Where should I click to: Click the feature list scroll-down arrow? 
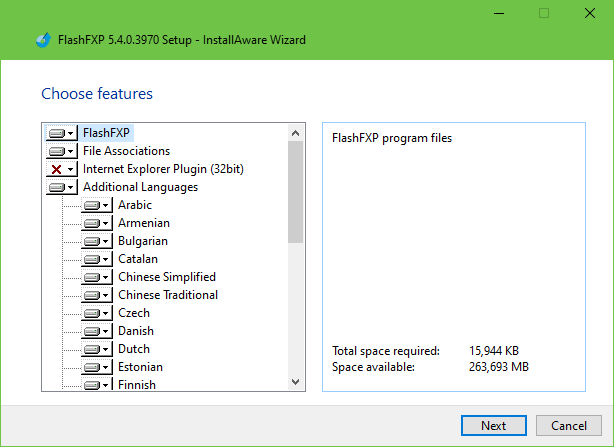pyautogui.click(x=296, y=382)
